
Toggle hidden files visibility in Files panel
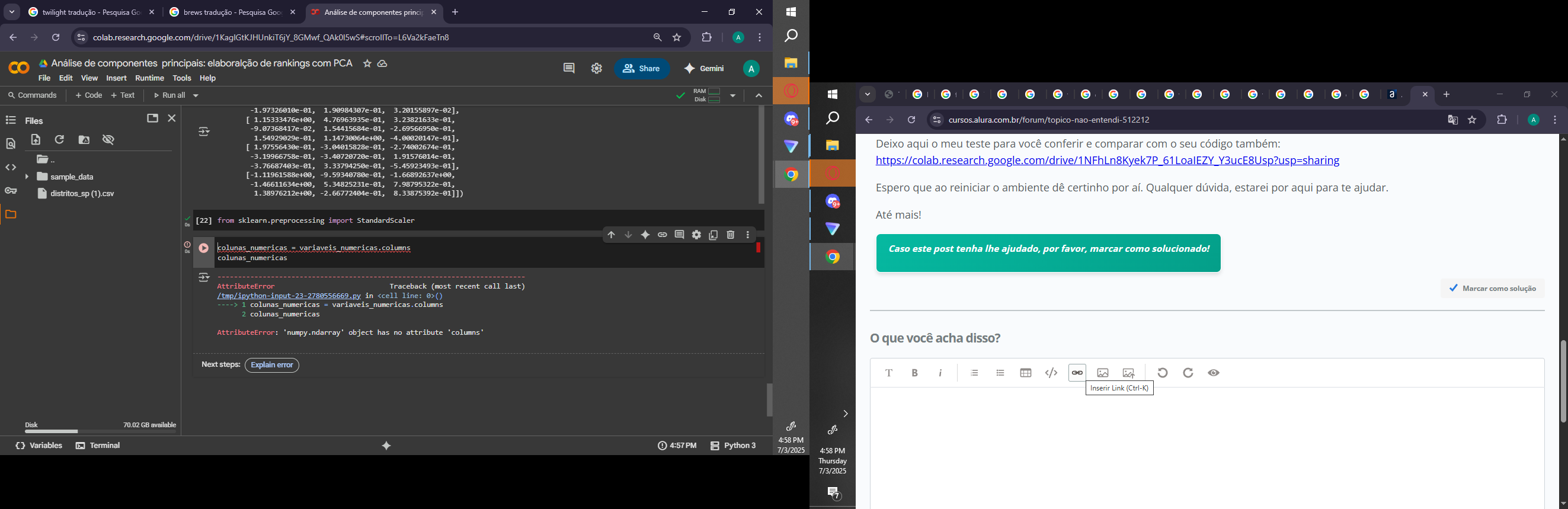click(109, 140)
